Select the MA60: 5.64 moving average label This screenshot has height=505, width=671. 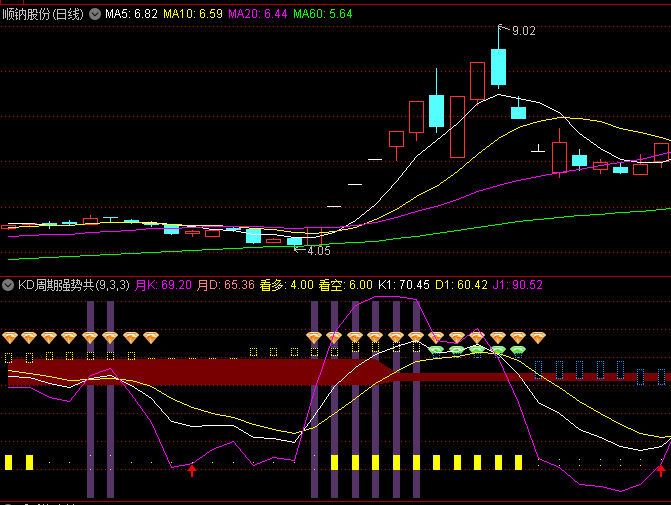(x=323, y=14)
